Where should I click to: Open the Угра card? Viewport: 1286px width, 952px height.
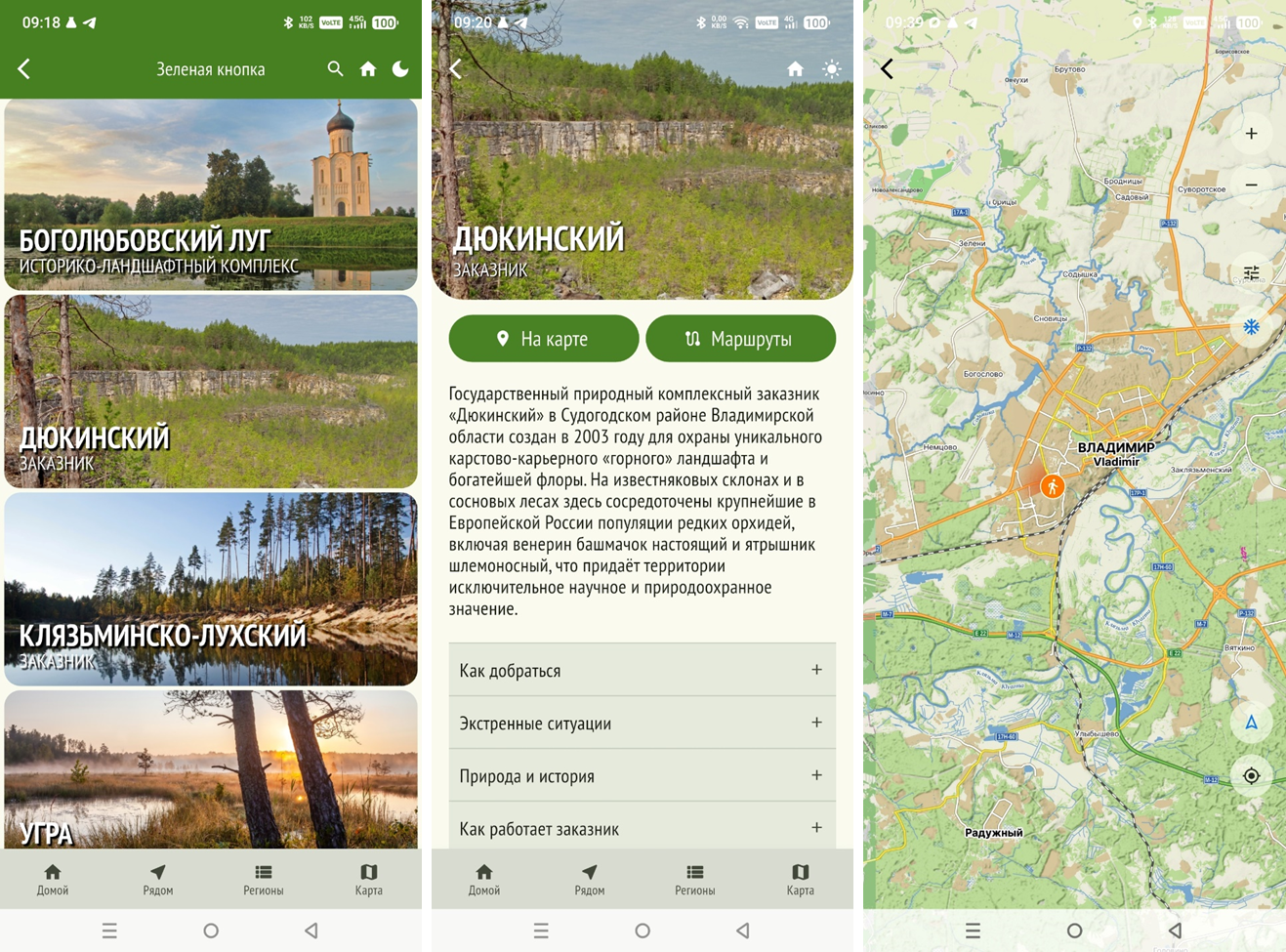(211, 769)
